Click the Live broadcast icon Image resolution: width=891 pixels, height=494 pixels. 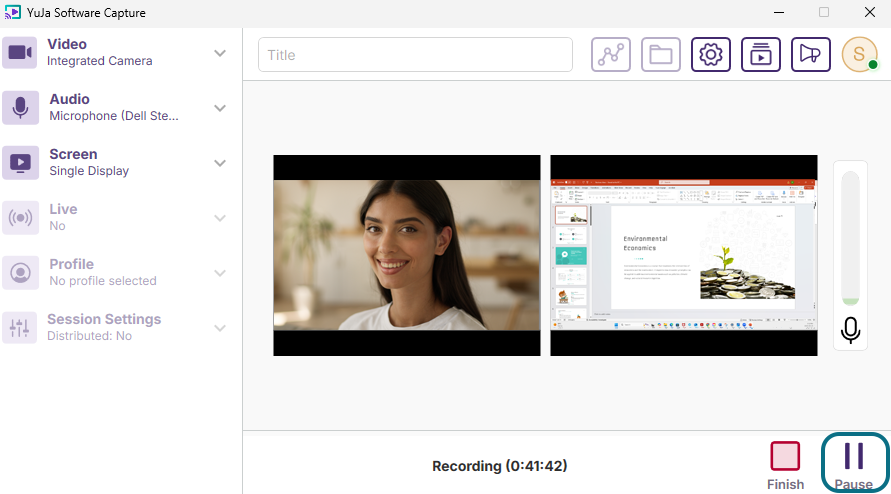click(20, 218)
